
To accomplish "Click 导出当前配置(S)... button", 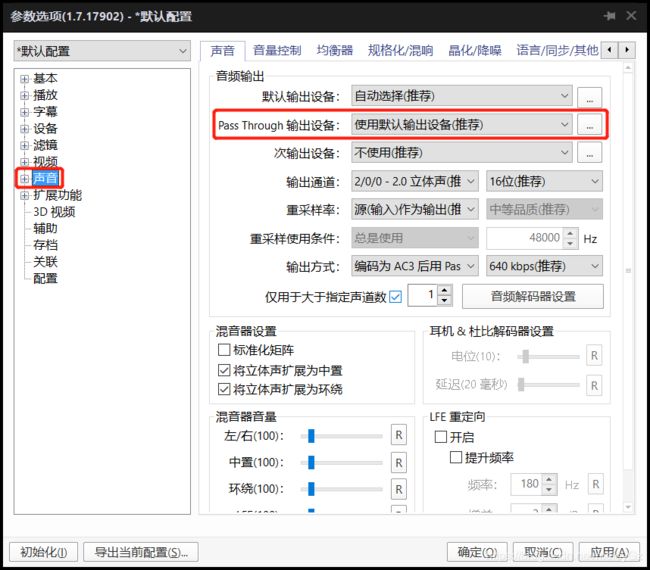I will [x=141, y=552].
